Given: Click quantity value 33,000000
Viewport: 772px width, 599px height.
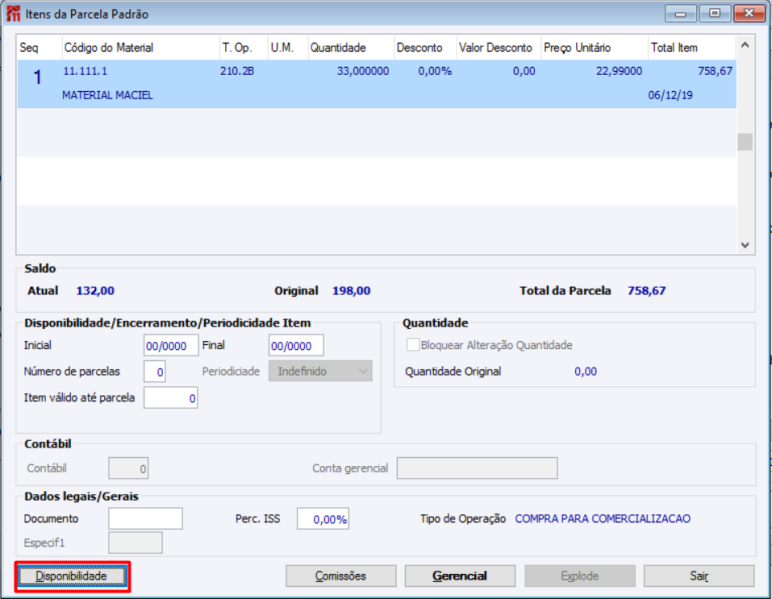Looking at the screenshot, I should coord(363,71).
